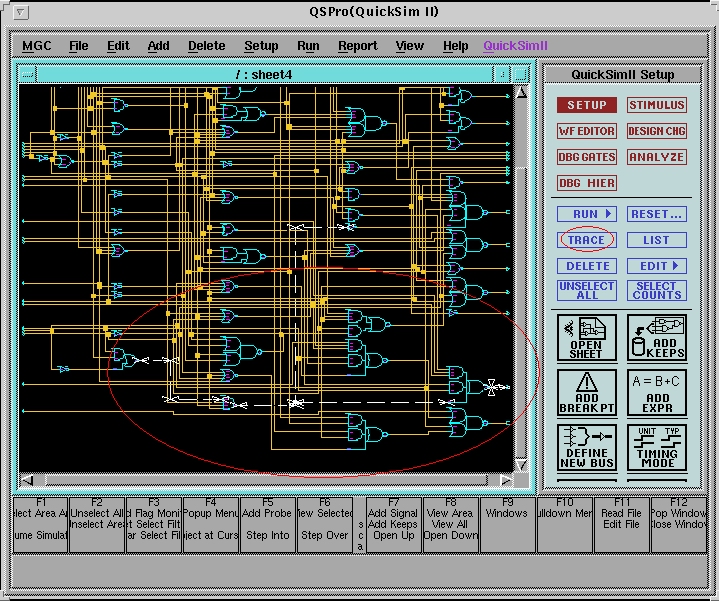This screenshot has height=601, width=719.
Task: Expand the EDIT submenu button
Action: 657,266
